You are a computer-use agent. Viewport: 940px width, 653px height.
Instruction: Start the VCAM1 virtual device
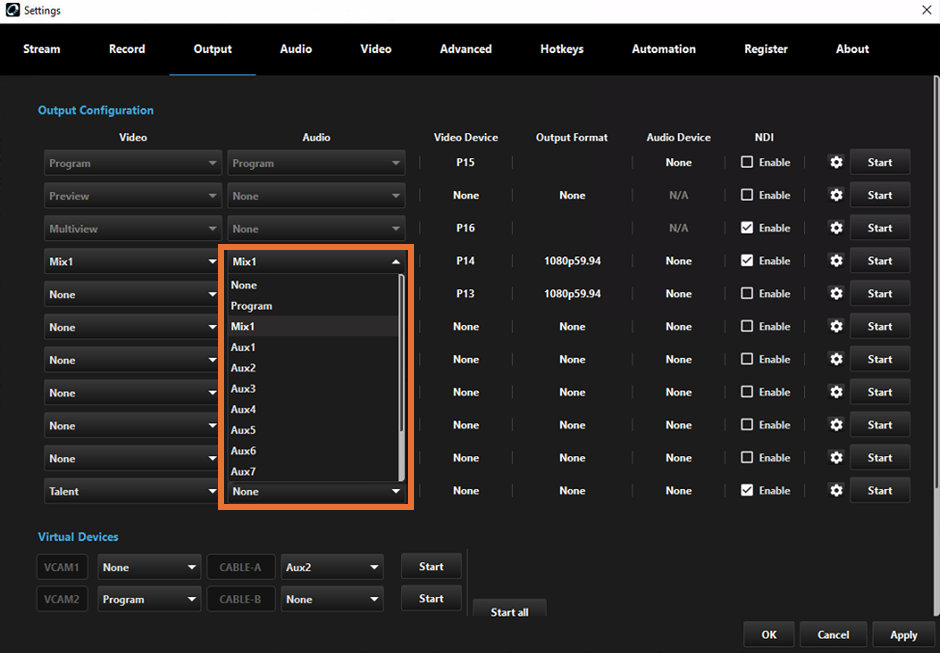pos(430,566)
